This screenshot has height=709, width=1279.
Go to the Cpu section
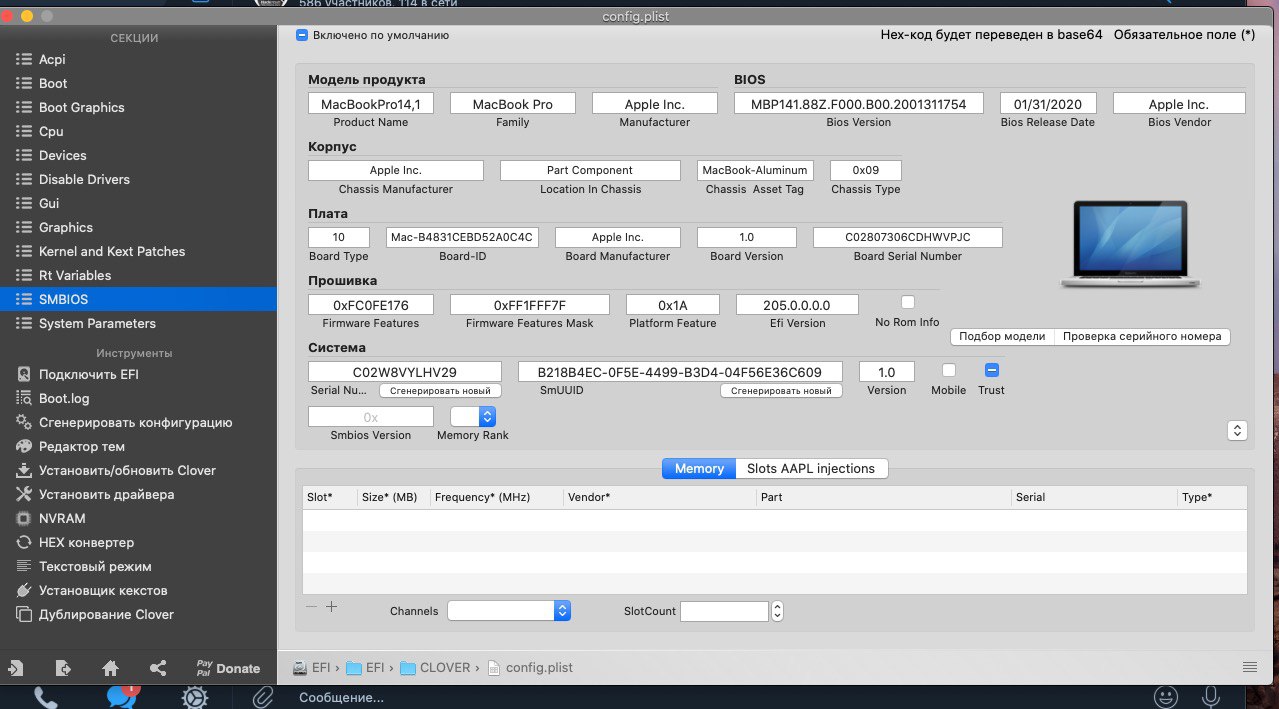tap(138, 131)
